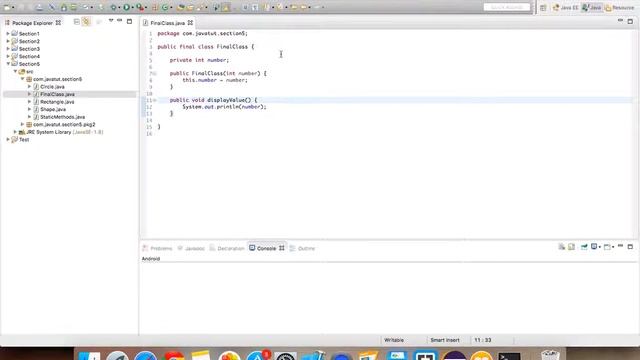The image size is (640, 360).
Task: Select Circle.java in the tree
Action: 52,87
